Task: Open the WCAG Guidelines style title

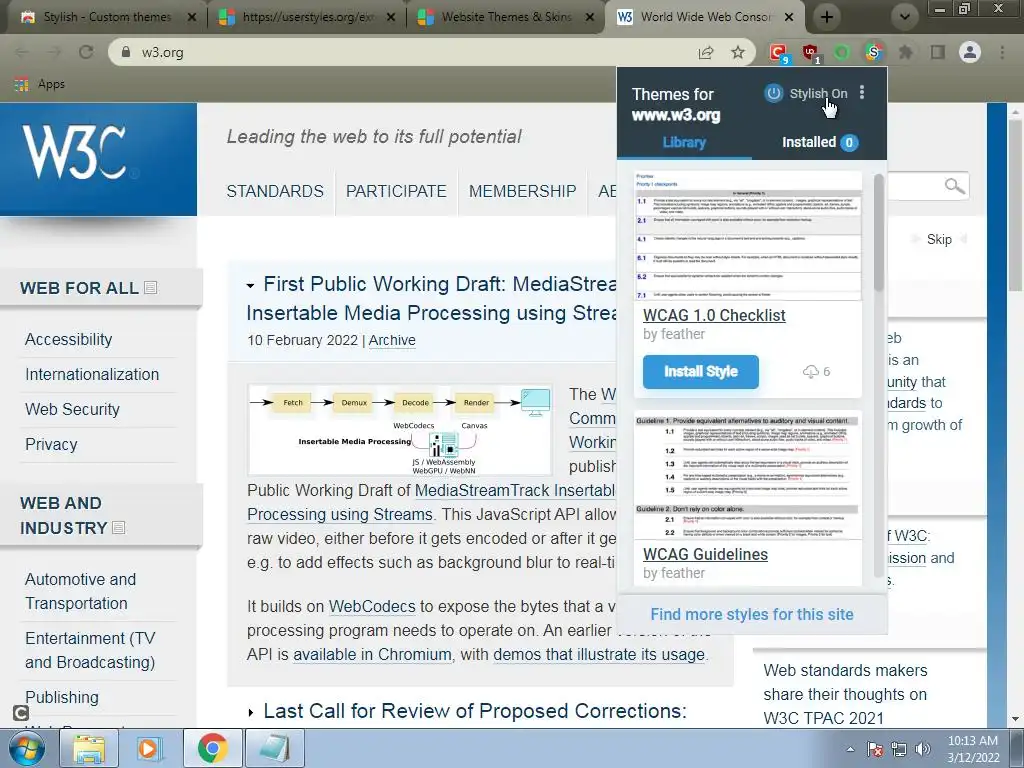Action: 705,554
